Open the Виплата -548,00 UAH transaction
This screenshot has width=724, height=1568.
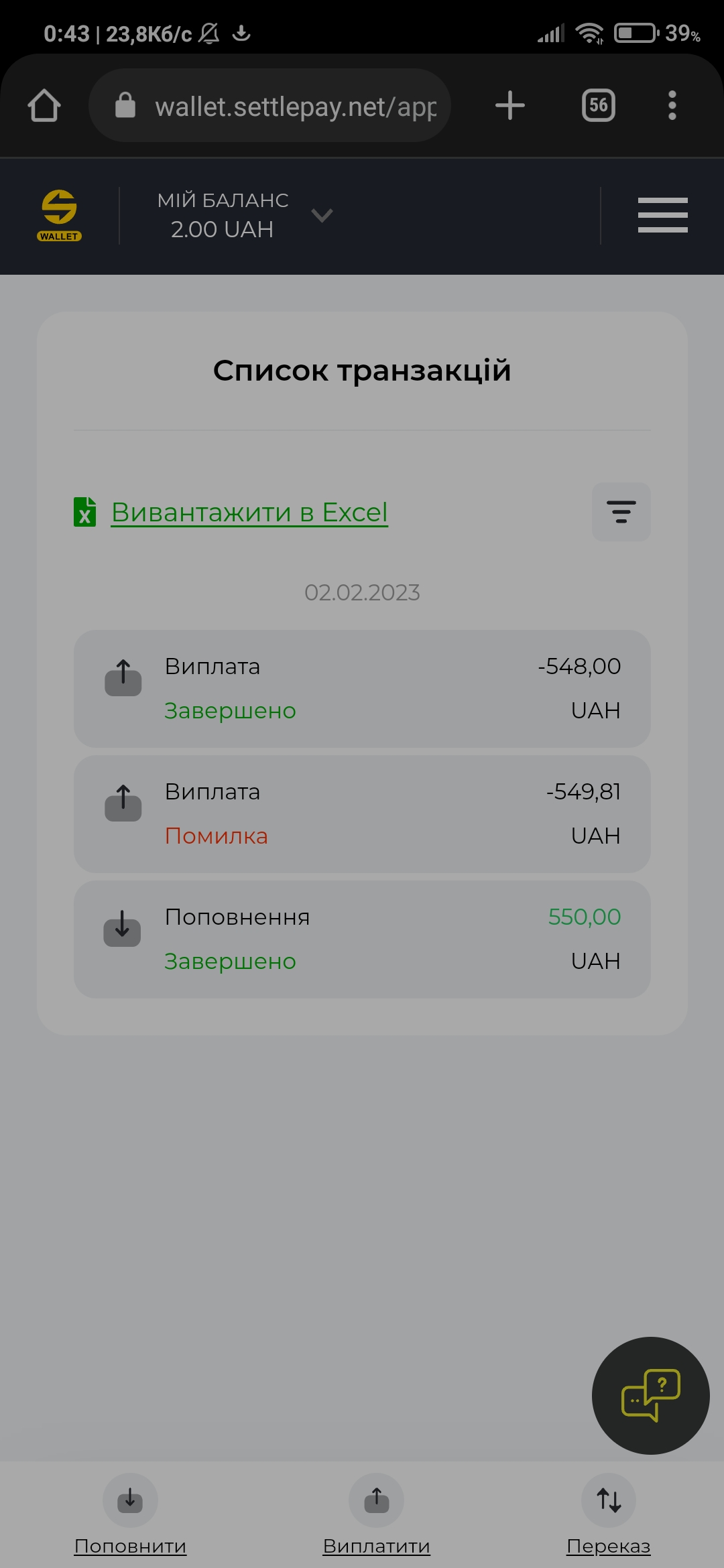(362, 689)
